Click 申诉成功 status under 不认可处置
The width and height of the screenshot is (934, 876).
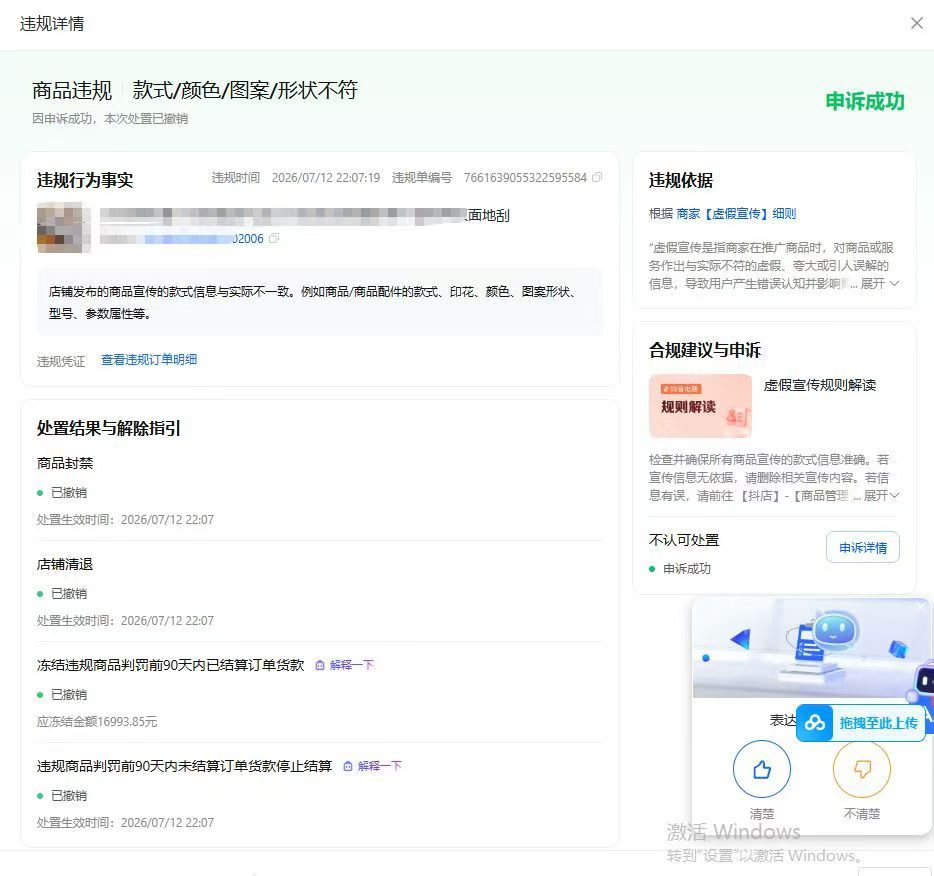tap(687, 569)
